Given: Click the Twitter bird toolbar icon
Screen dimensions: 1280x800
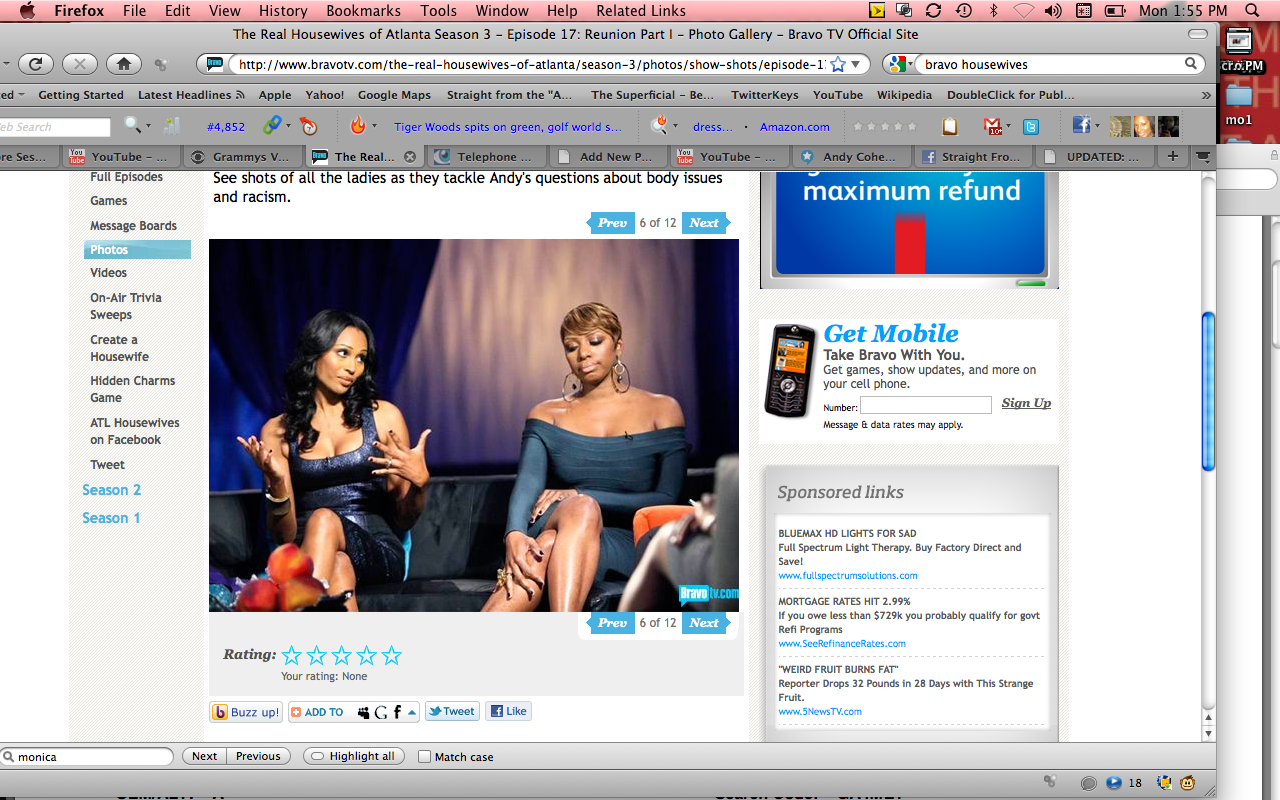Looking at the screenshot, I should click(1030, 126).
